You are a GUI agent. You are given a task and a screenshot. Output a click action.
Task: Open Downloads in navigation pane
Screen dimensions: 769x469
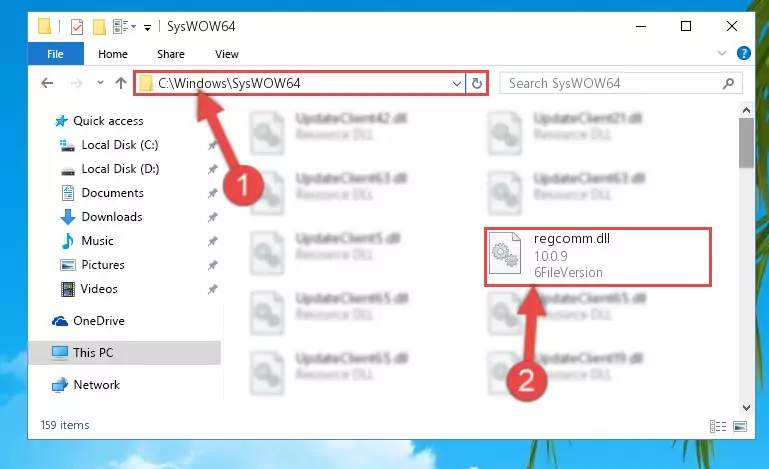pyautogui.click(x=112, y=217)
